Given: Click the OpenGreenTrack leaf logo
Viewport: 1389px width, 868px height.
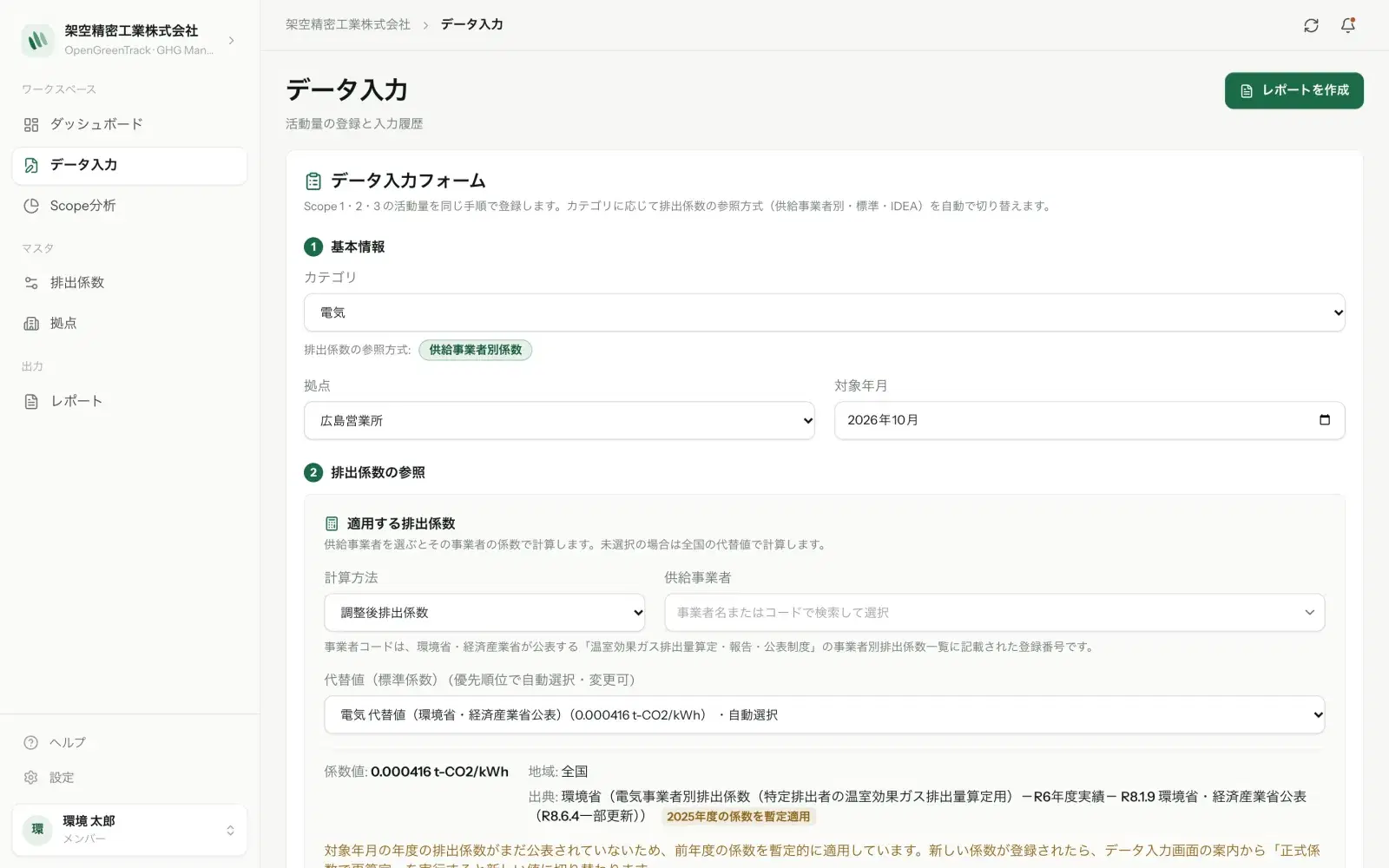Looking at the screenshot, I should 38,40.
